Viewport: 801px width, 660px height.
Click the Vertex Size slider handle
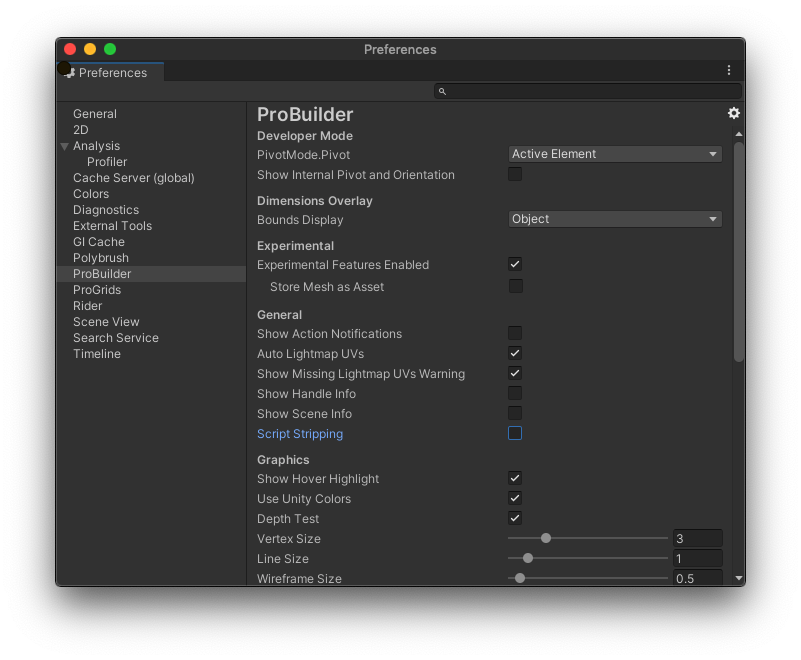coord(546,538)
